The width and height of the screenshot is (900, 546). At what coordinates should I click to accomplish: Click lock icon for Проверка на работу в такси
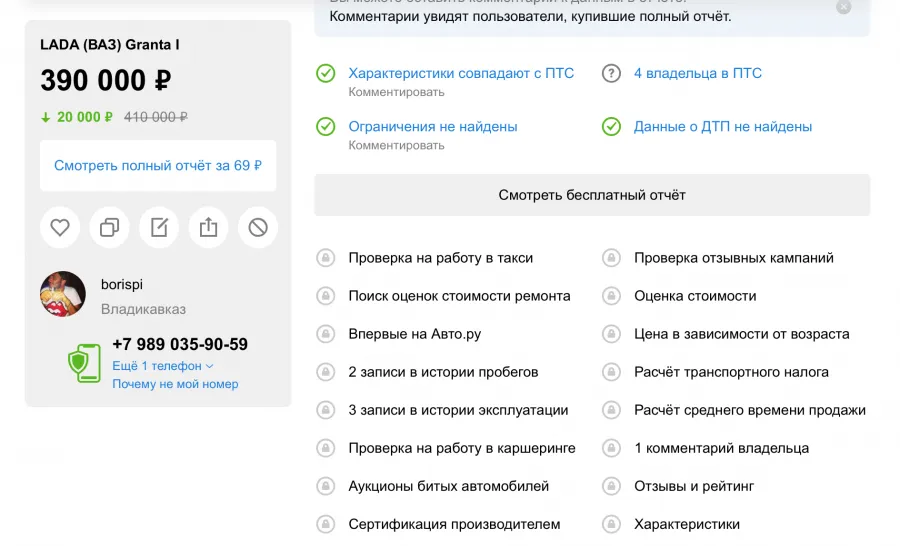(x=325, y=258)
